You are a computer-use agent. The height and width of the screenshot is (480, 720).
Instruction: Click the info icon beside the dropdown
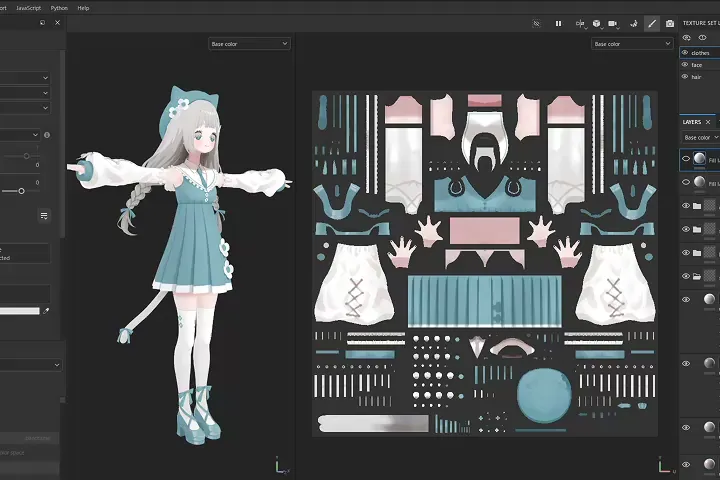click(47, 135)
